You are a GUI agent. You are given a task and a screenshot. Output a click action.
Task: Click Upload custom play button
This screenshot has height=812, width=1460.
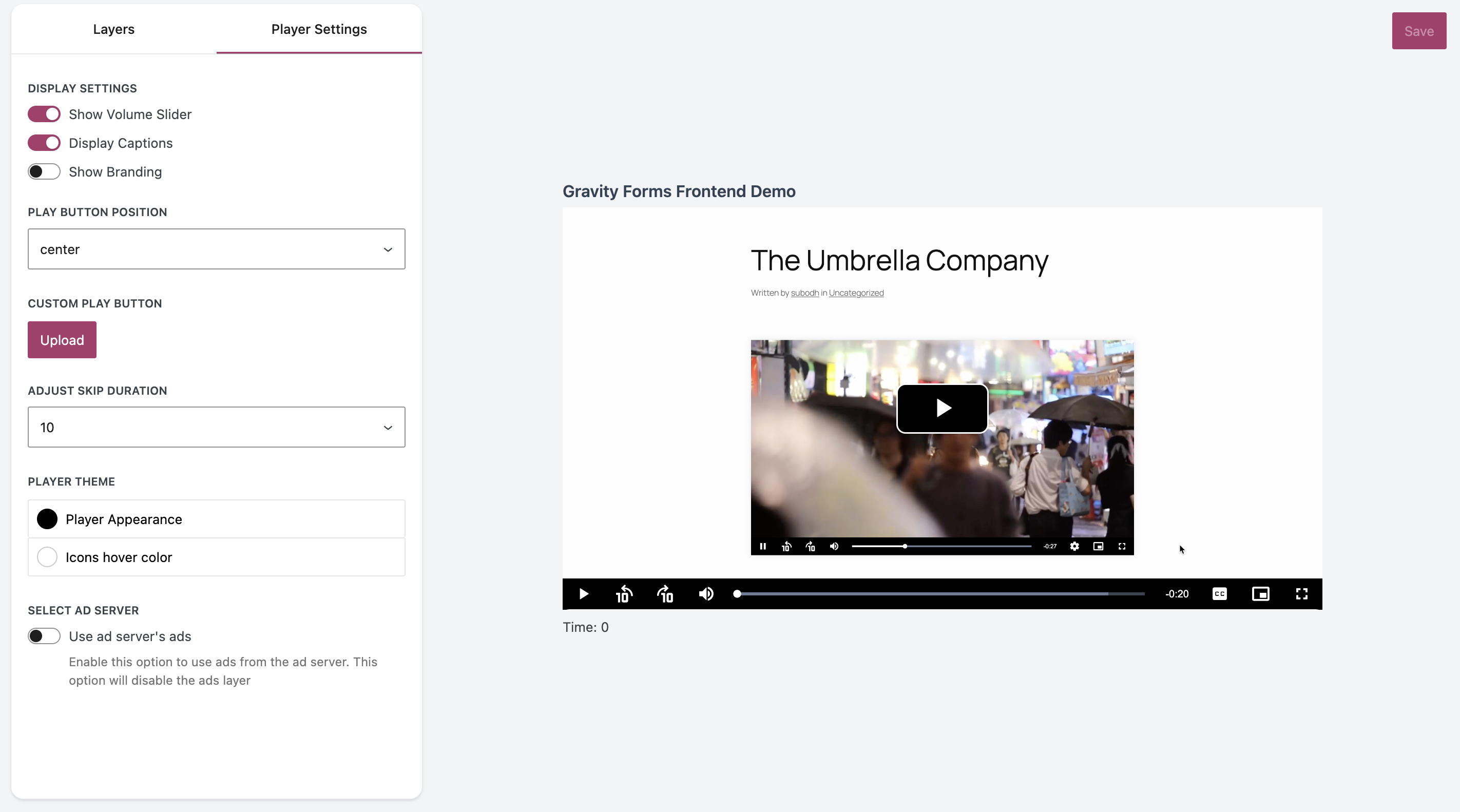click(x=62, y=340)
